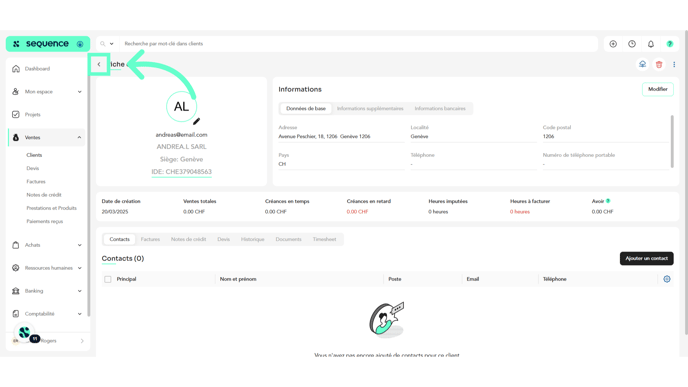Click the Achats shopping bag icon
688x387 pixels.
tap(16, 245)
